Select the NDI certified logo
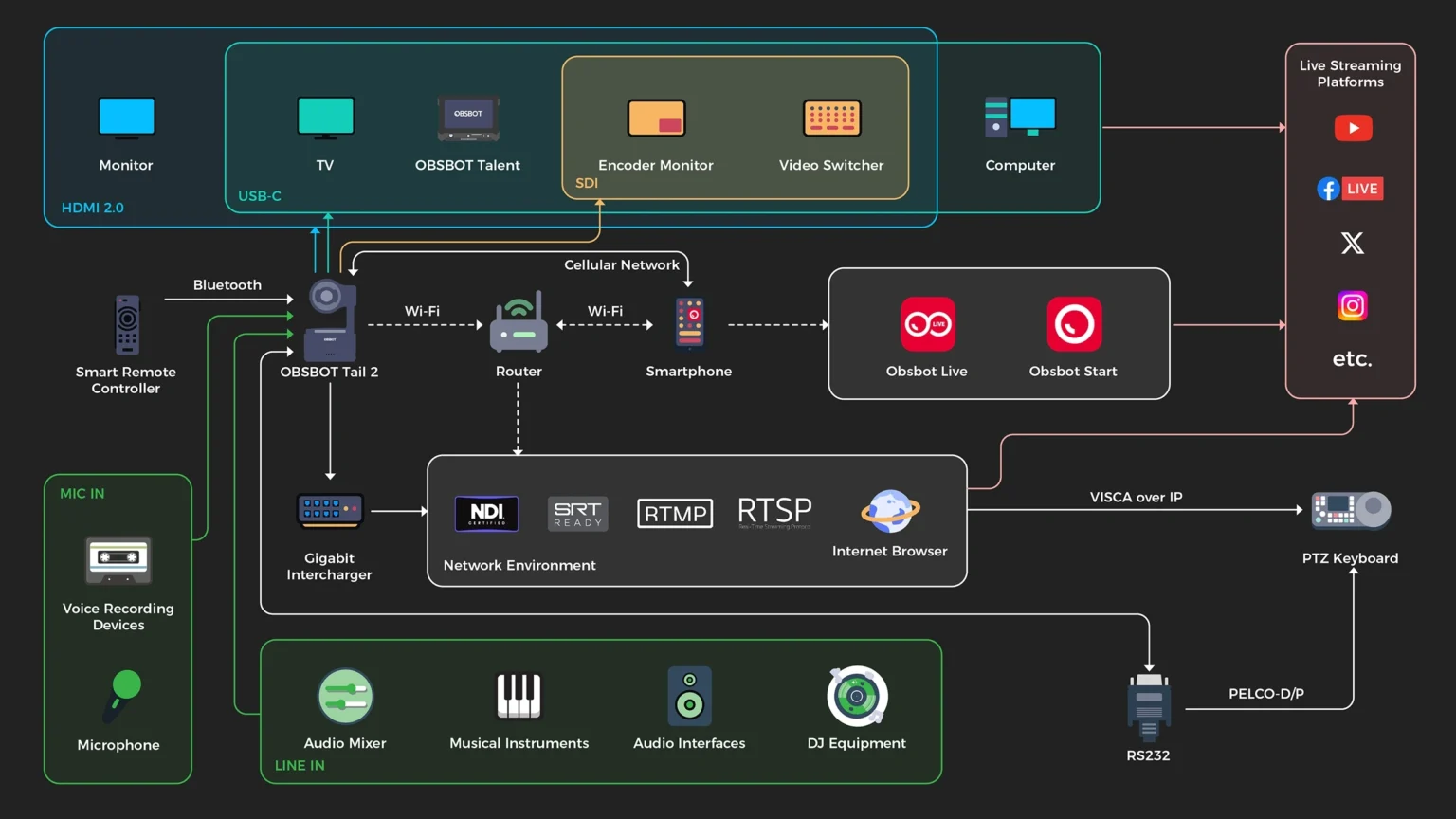Image resolution: width=1456 pixels, height=819 pixels. click(486, 513)
